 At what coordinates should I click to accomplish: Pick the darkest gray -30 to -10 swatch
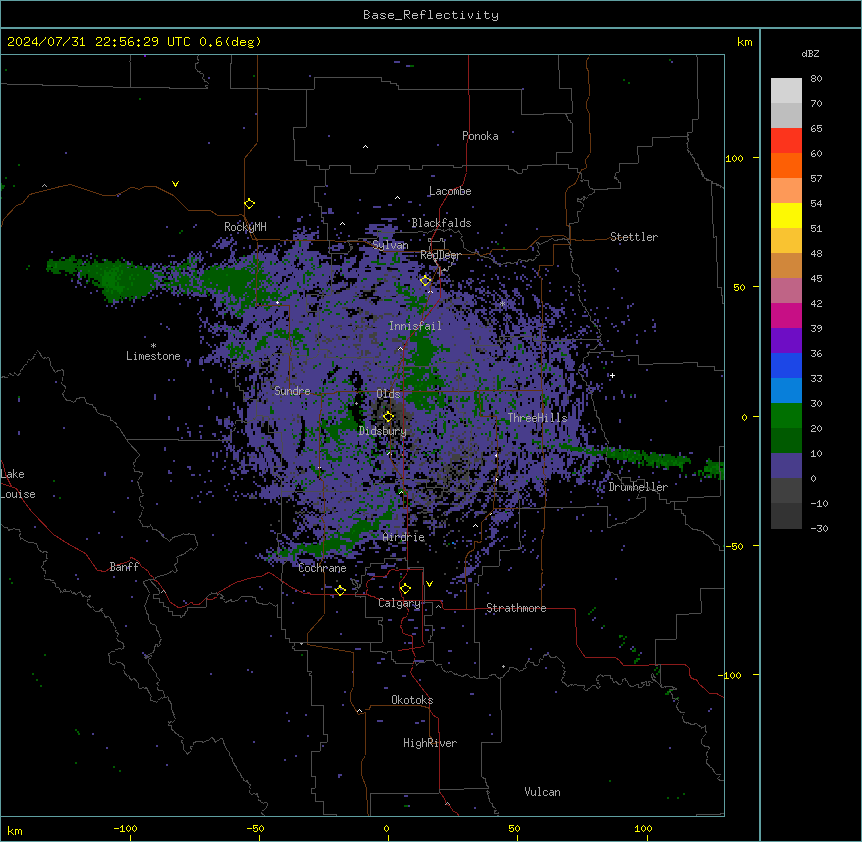786,516
